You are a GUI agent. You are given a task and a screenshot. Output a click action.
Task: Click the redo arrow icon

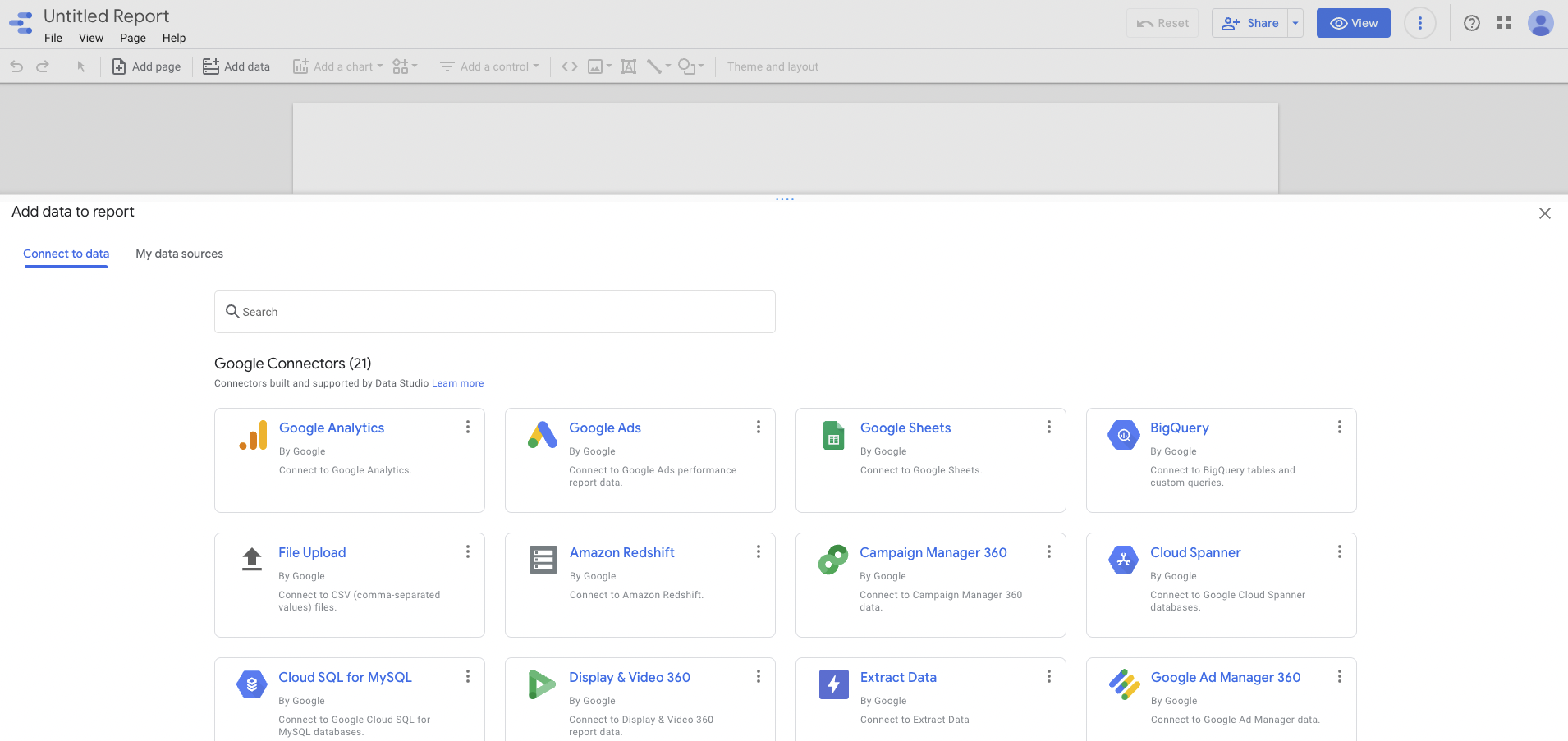[x=43, y=66]
